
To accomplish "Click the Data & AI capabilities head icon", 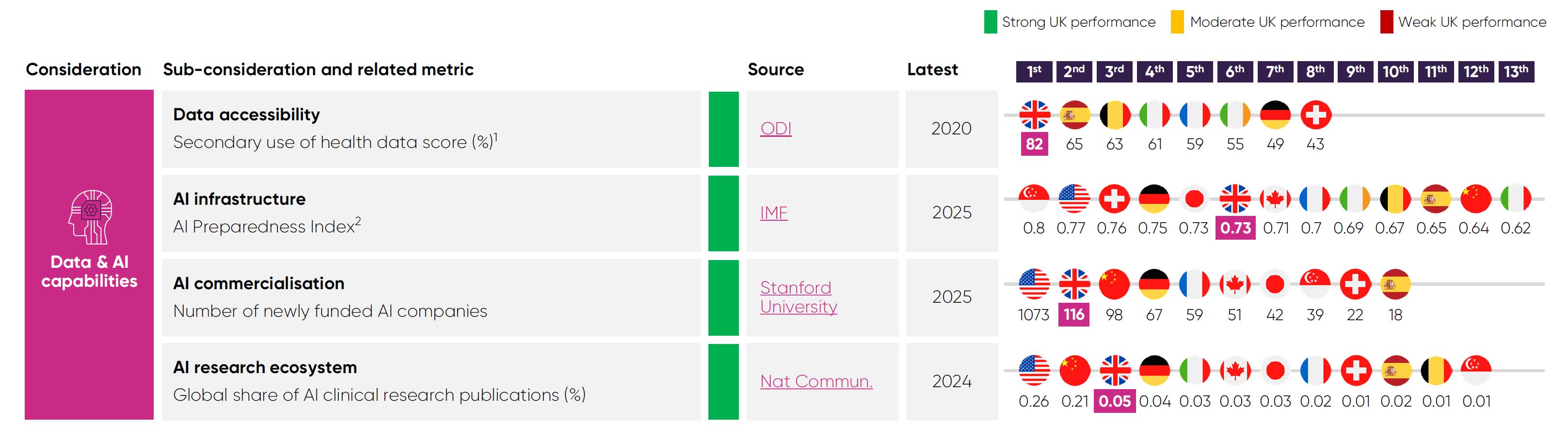I will point(90,217).
